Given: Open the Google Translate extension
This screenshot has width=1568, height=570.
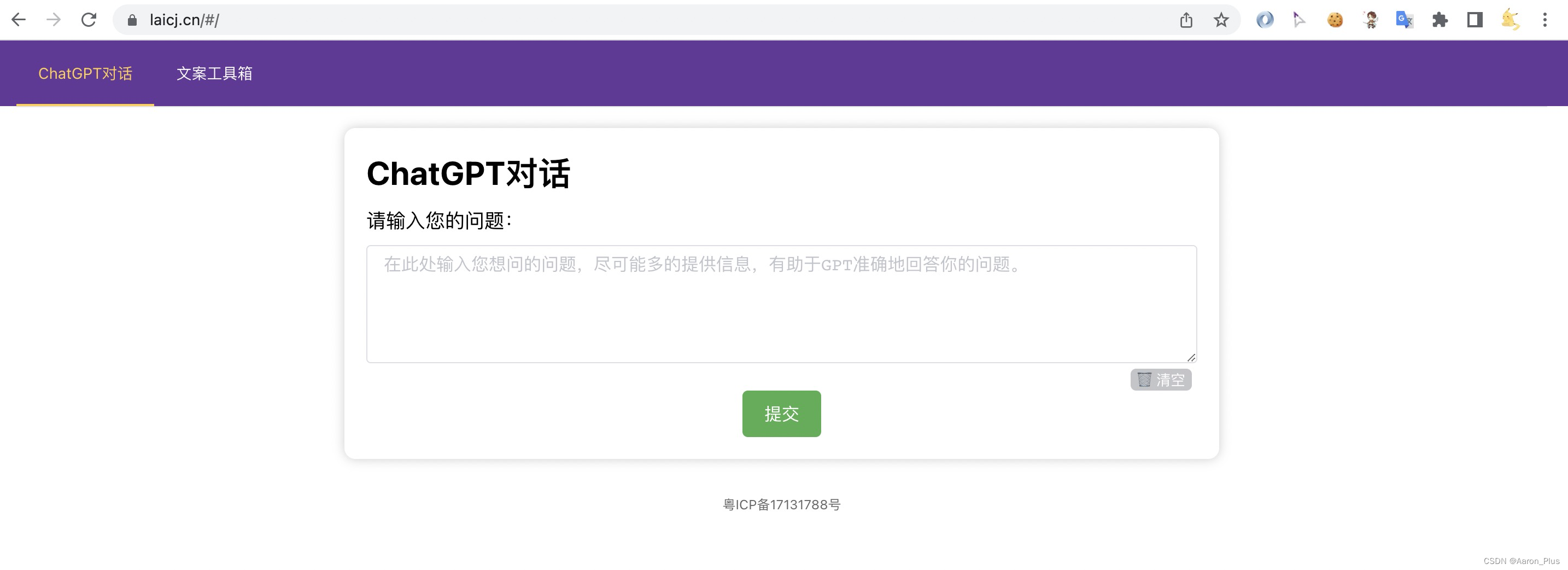Looking at the screenshot, I should click(1405, 20).
